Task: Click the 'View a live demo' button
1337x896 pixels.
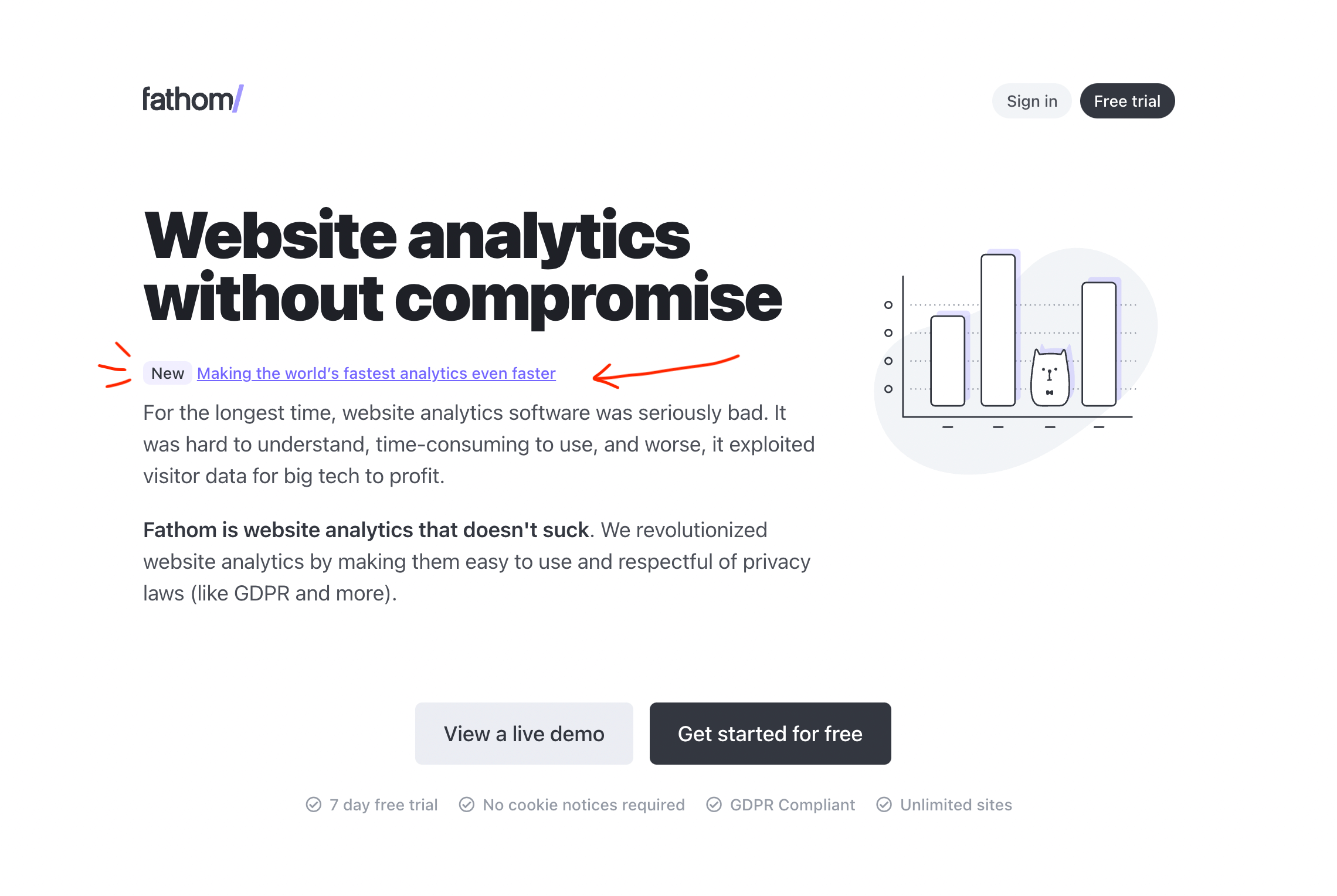Action: coord(524,733)
